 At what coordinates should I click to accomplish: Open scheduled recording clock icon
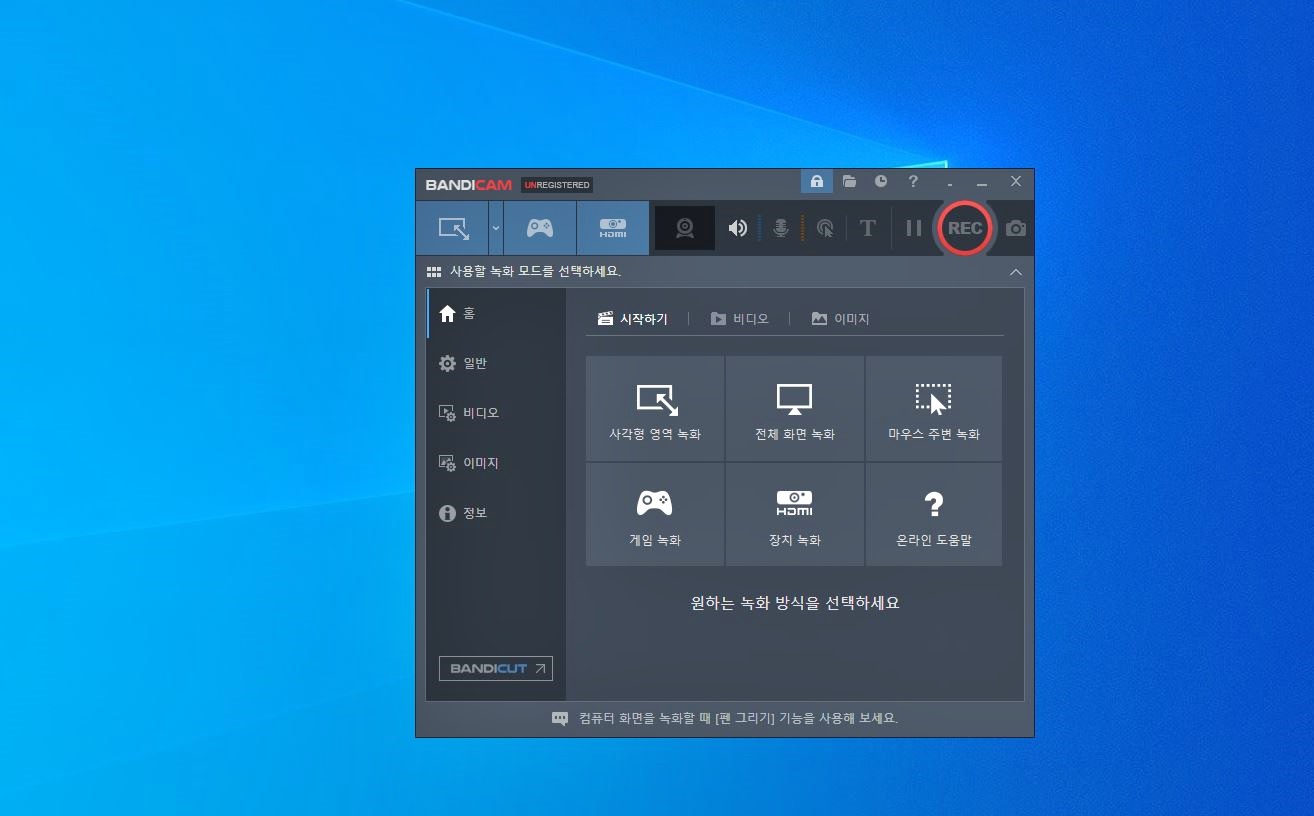tap(881, 181)
